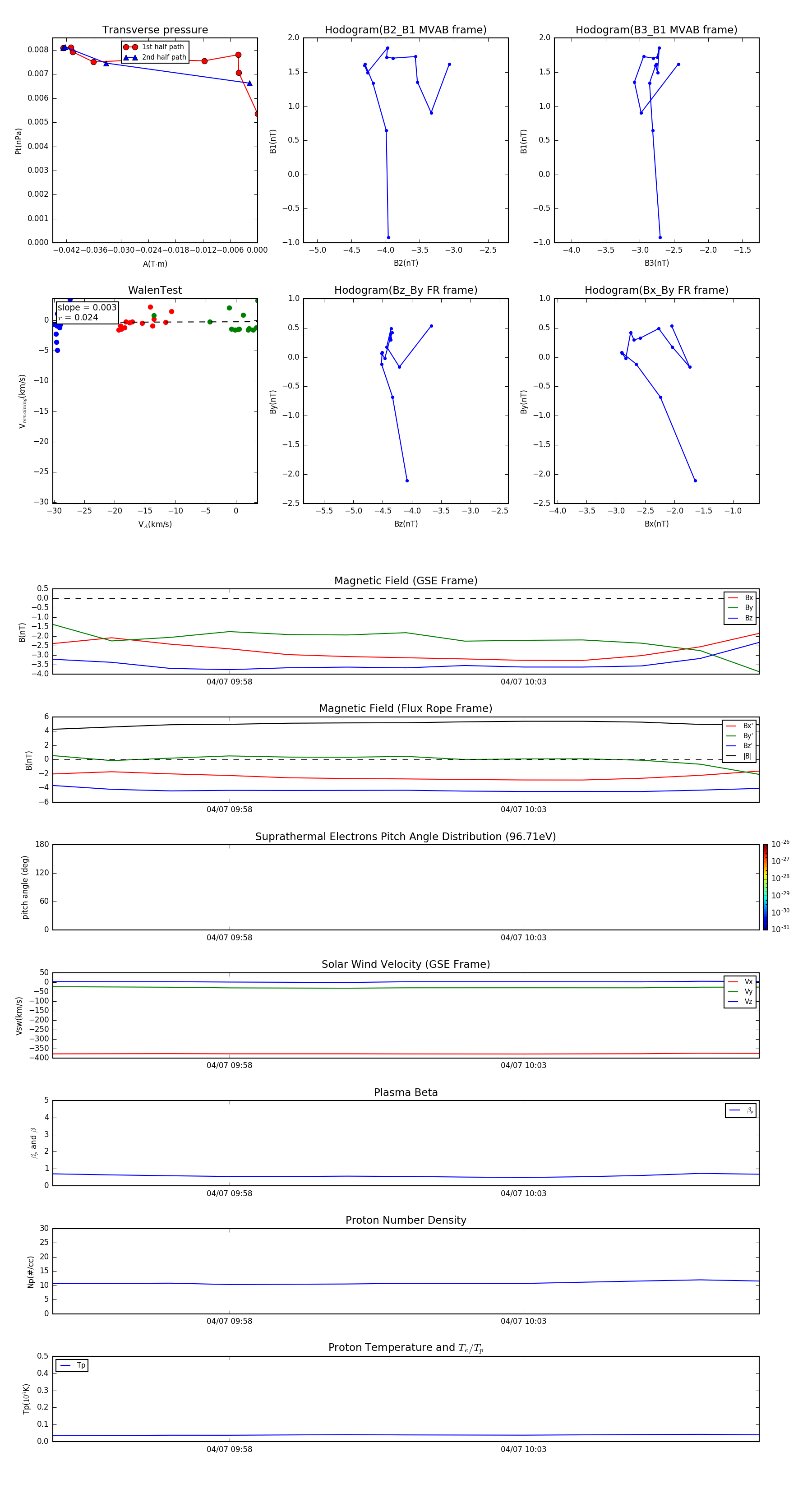Click the "pitch angle (deg)" y-axis label
Viewport: 812px width, 1489px height.
(x=25, y=887)
